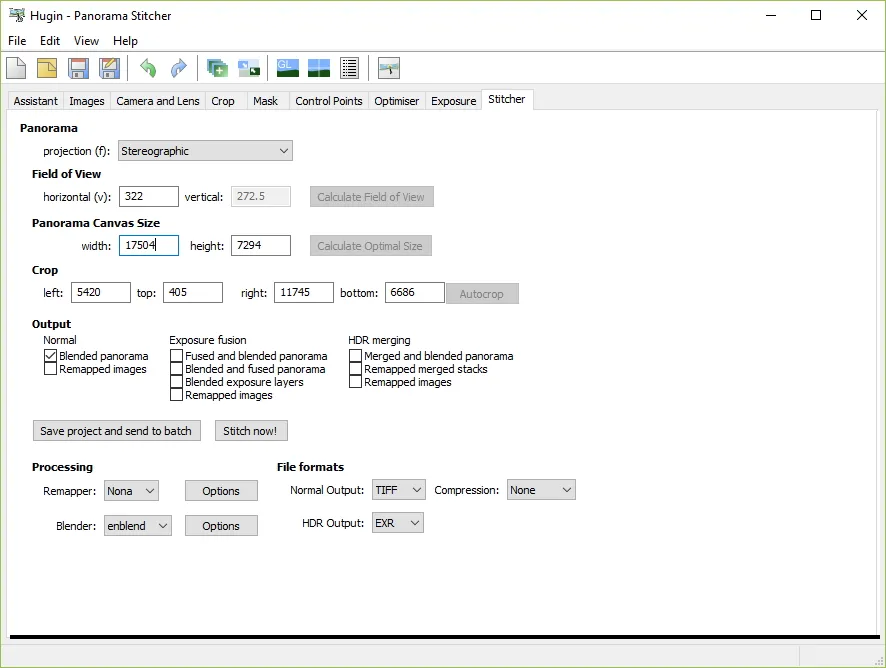This screenshot has height=668, width=886.
Task: Enable Blended exposure layers
Action: click(x=176, y=382)
